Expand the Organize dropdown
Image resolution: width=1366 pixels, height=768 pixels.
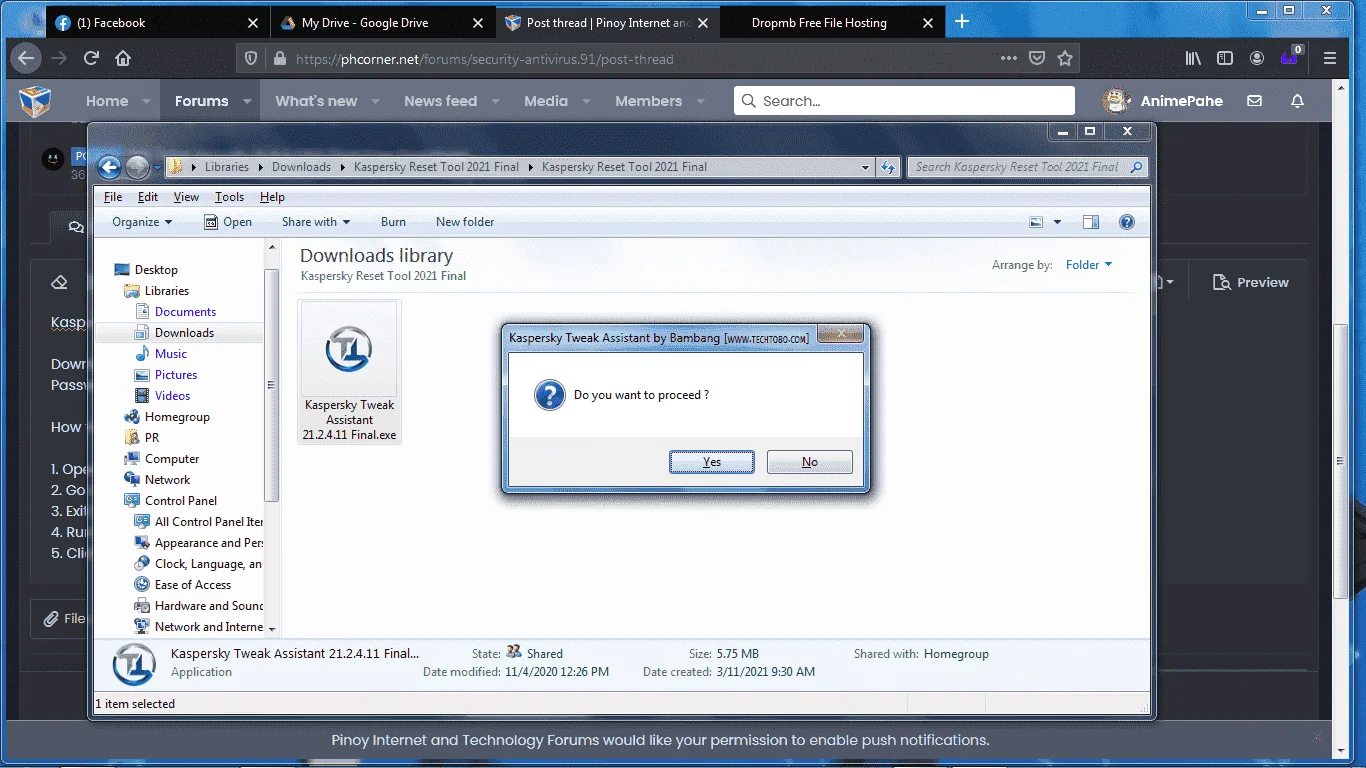click(142, 222)
